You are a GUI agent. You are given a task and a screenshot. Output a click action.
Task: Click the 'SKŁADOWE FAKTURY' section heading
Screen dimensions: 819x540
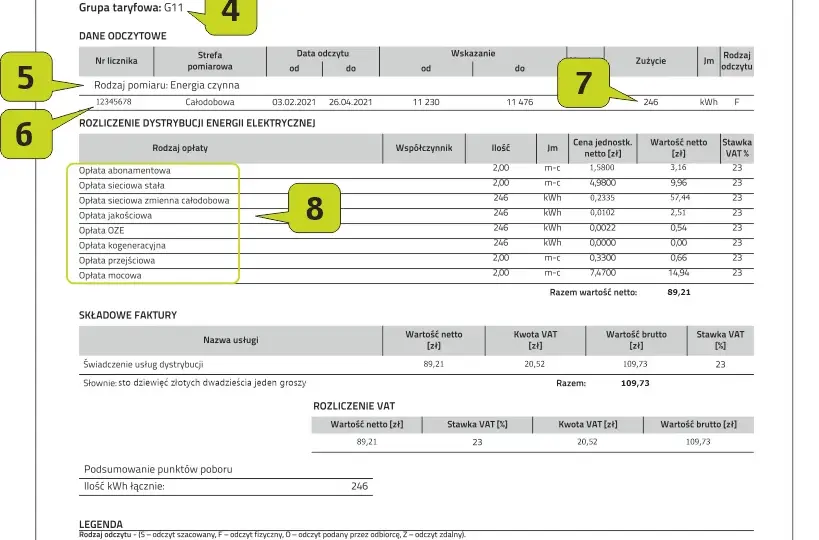pyautogui.click(x=128, y=315)
